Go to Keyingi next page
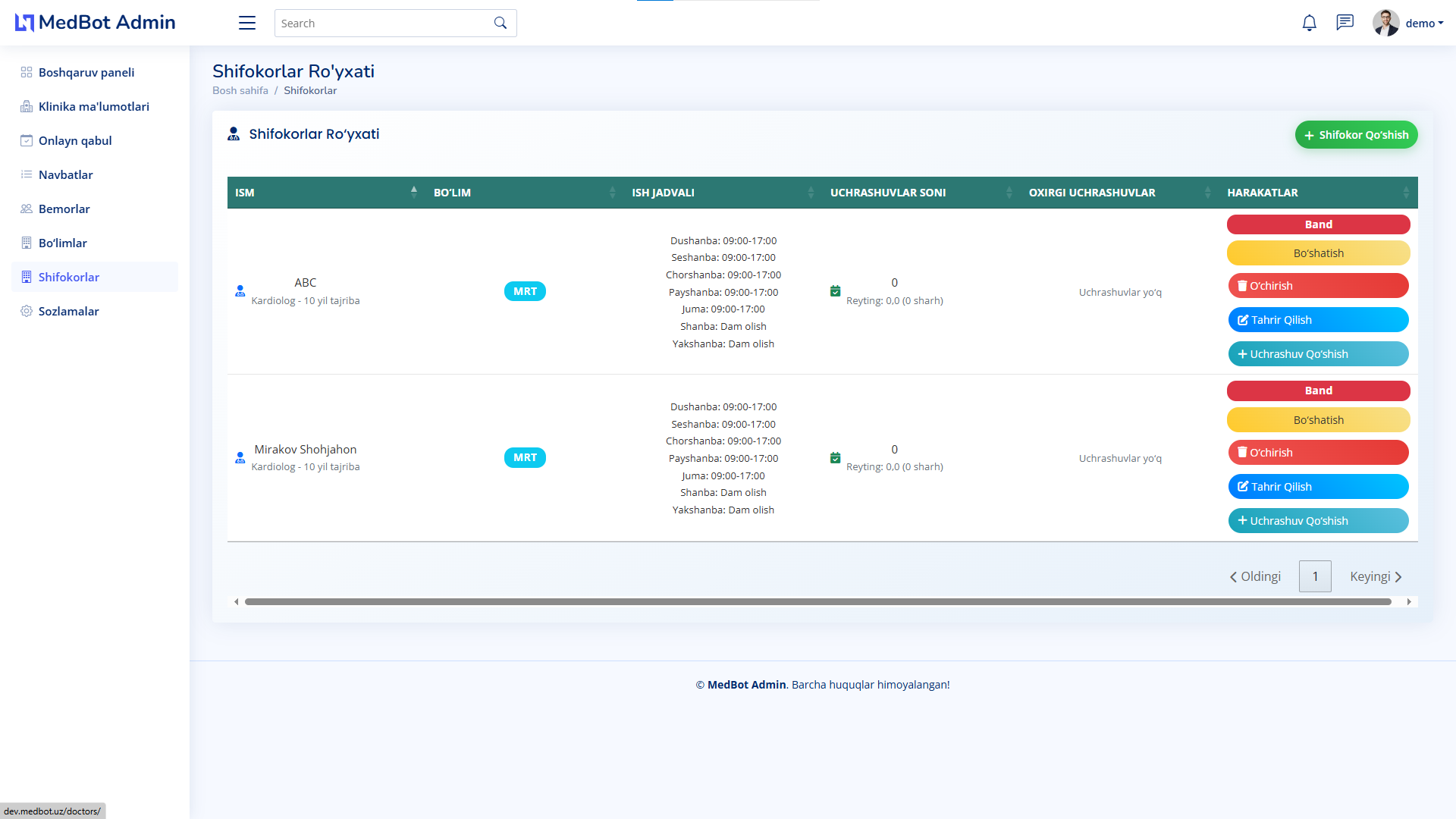This screenshot has width=1456, height=819. point(1375,576)
